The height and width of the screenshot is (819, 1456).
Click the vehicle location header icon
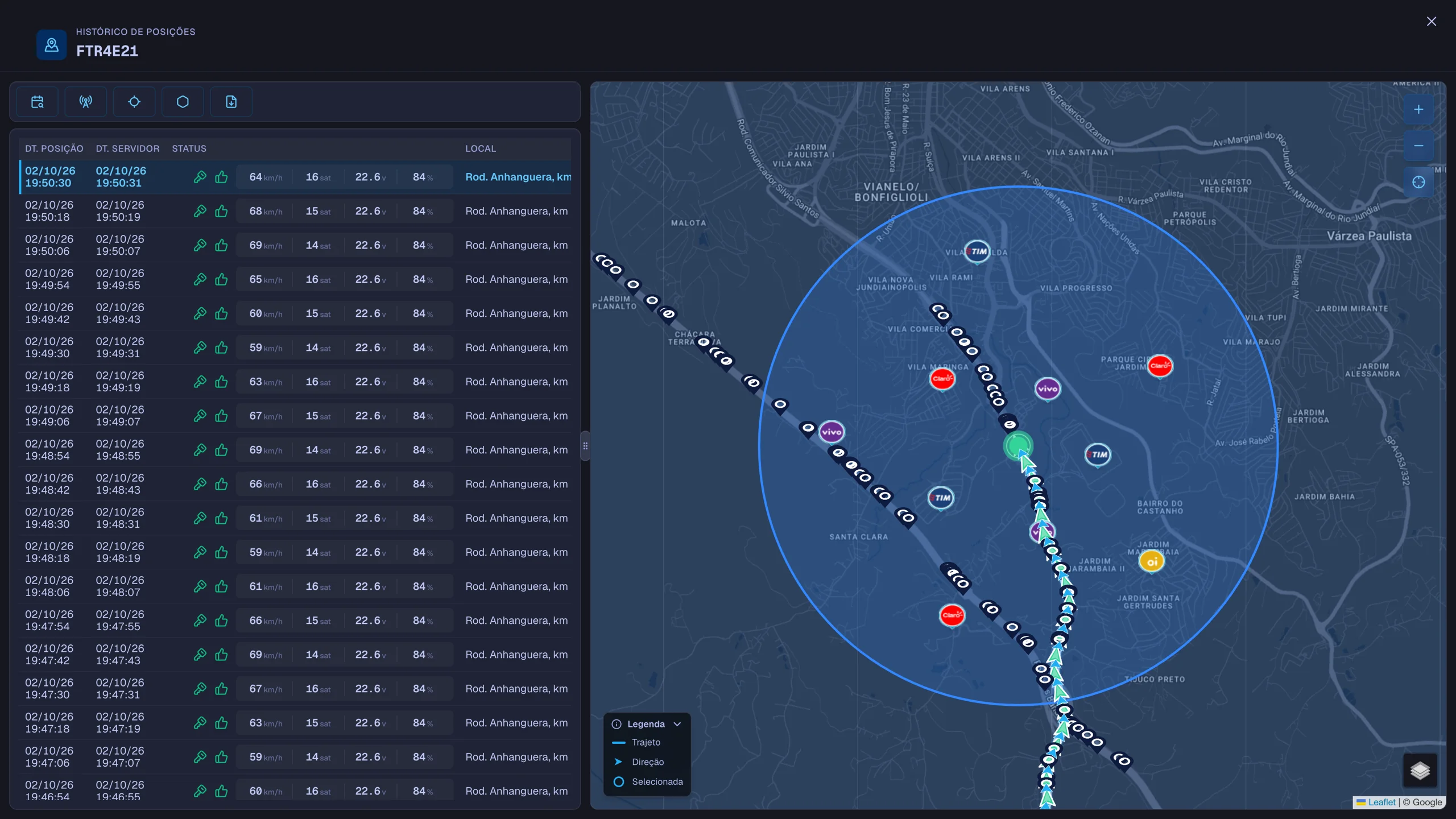52,44
